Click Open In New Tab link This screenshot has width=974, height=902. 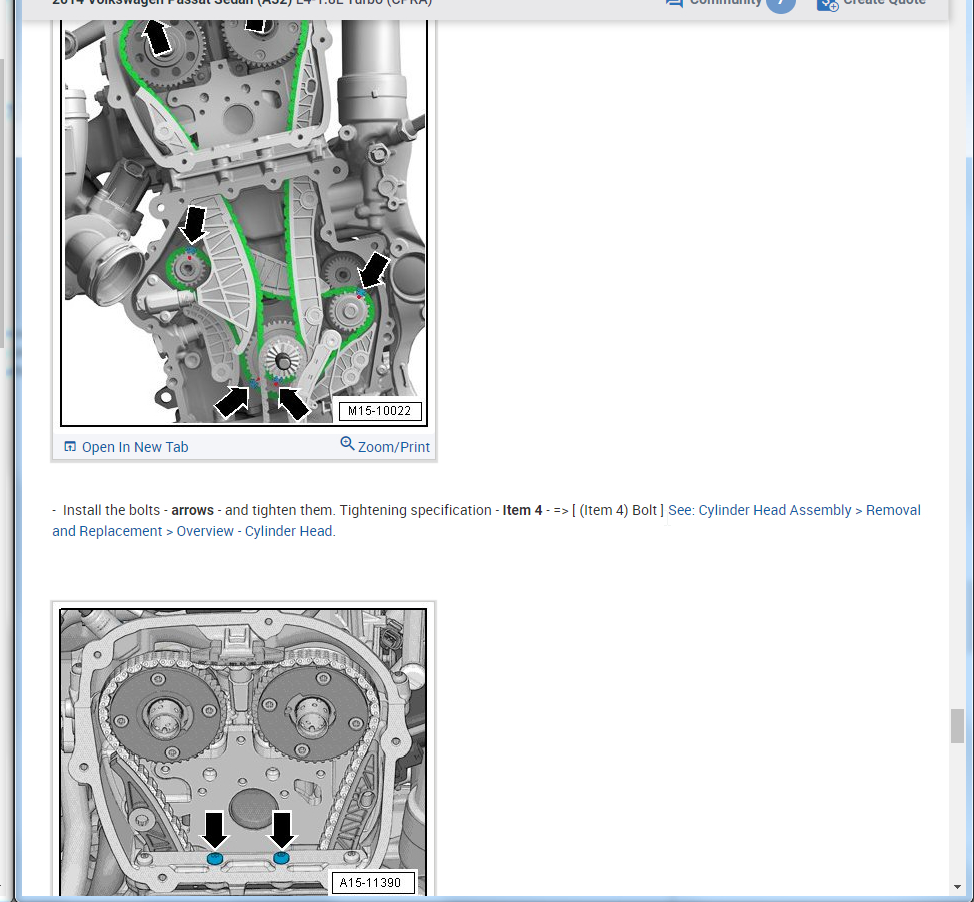pyautogui.click(x=135, y=447)
